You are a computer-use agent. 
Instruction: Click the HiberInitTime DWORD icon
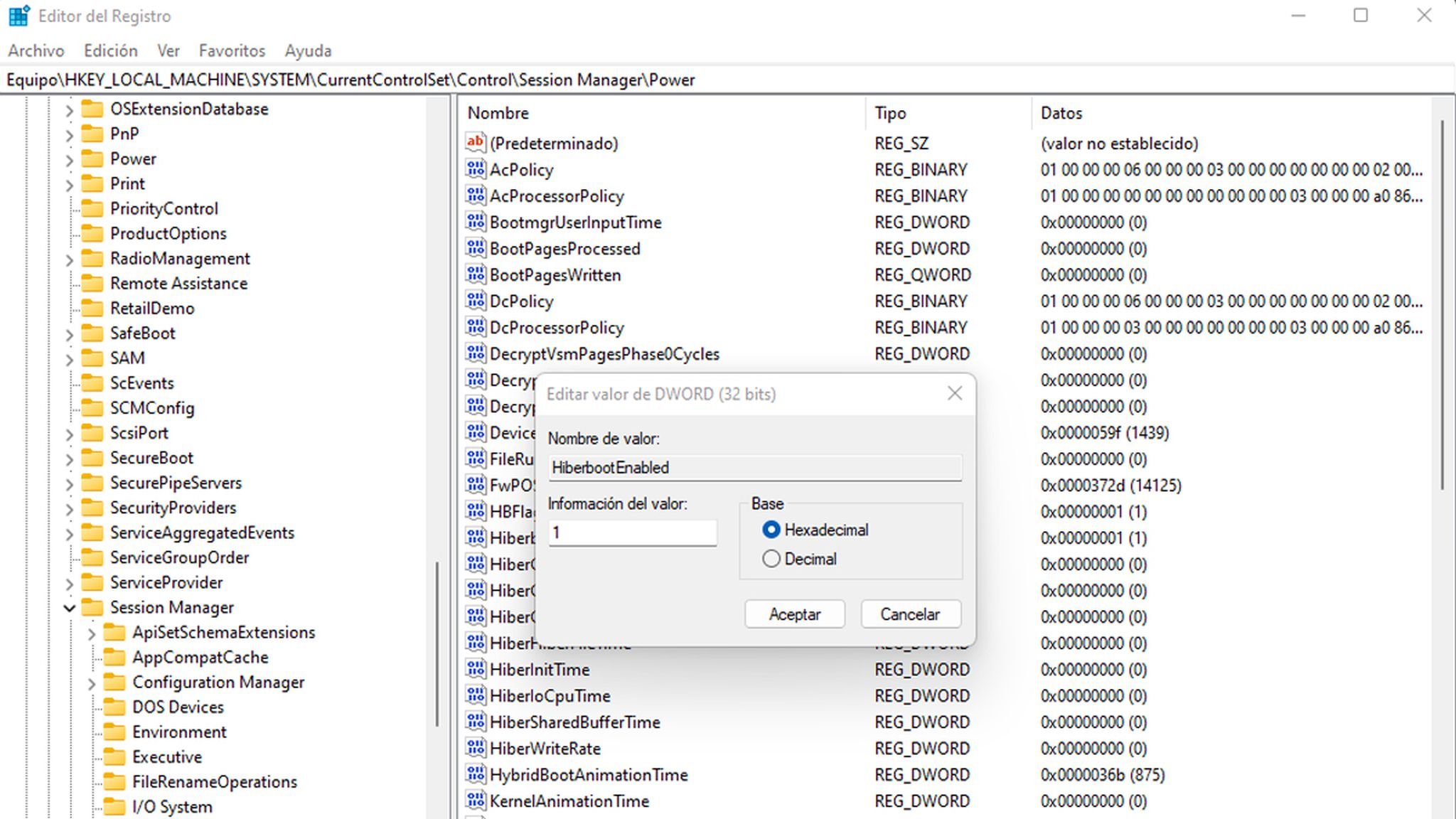click(x=475, y=669)
